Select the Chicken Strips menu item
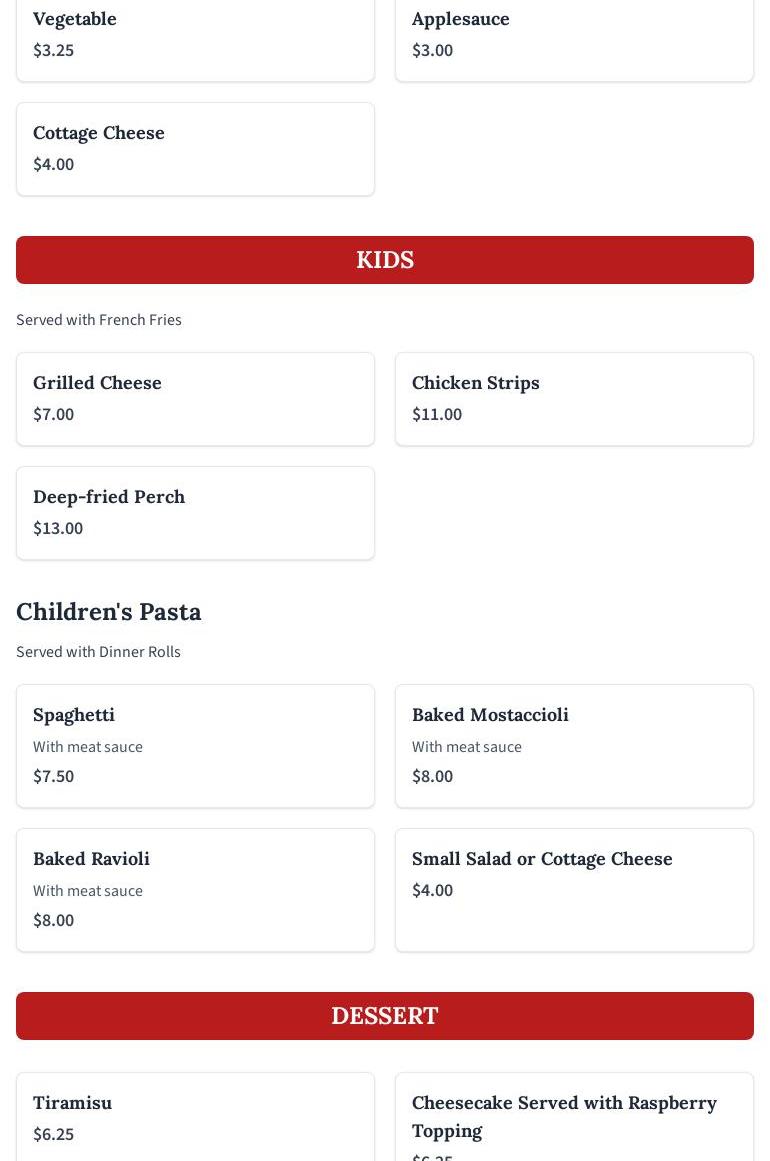The image size is (770, 1161). coord(574,398)
